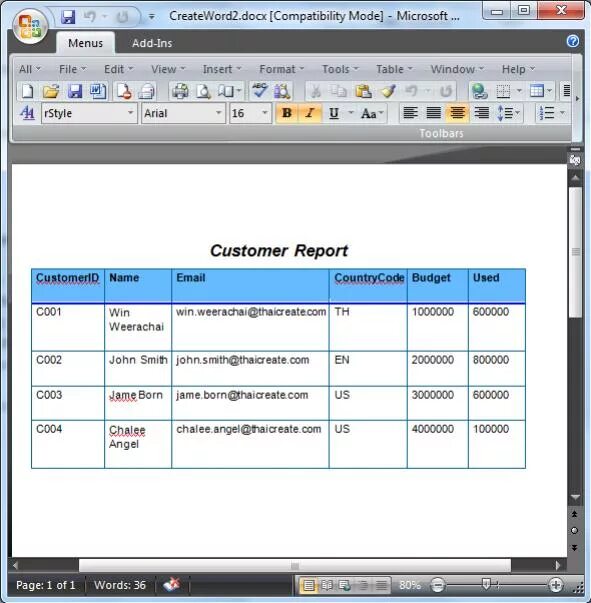The height and width of the screenshot is (603, 591).
Task: Cut the selection with scissors icon
Action: tap(315, 92)
